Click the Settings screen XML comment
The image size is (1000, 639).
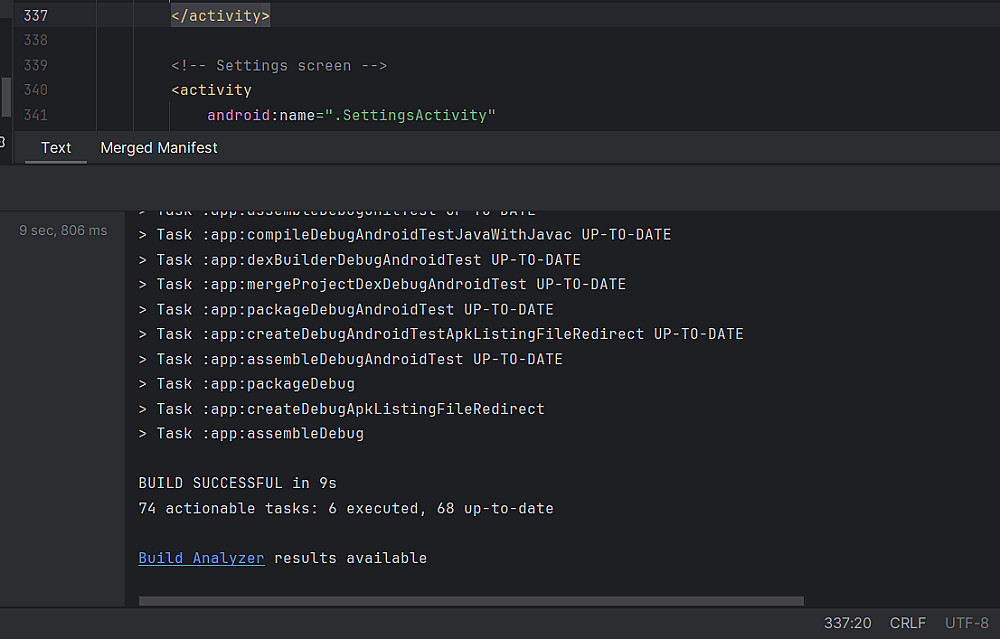pyautogui.click(x=278, y=65)
